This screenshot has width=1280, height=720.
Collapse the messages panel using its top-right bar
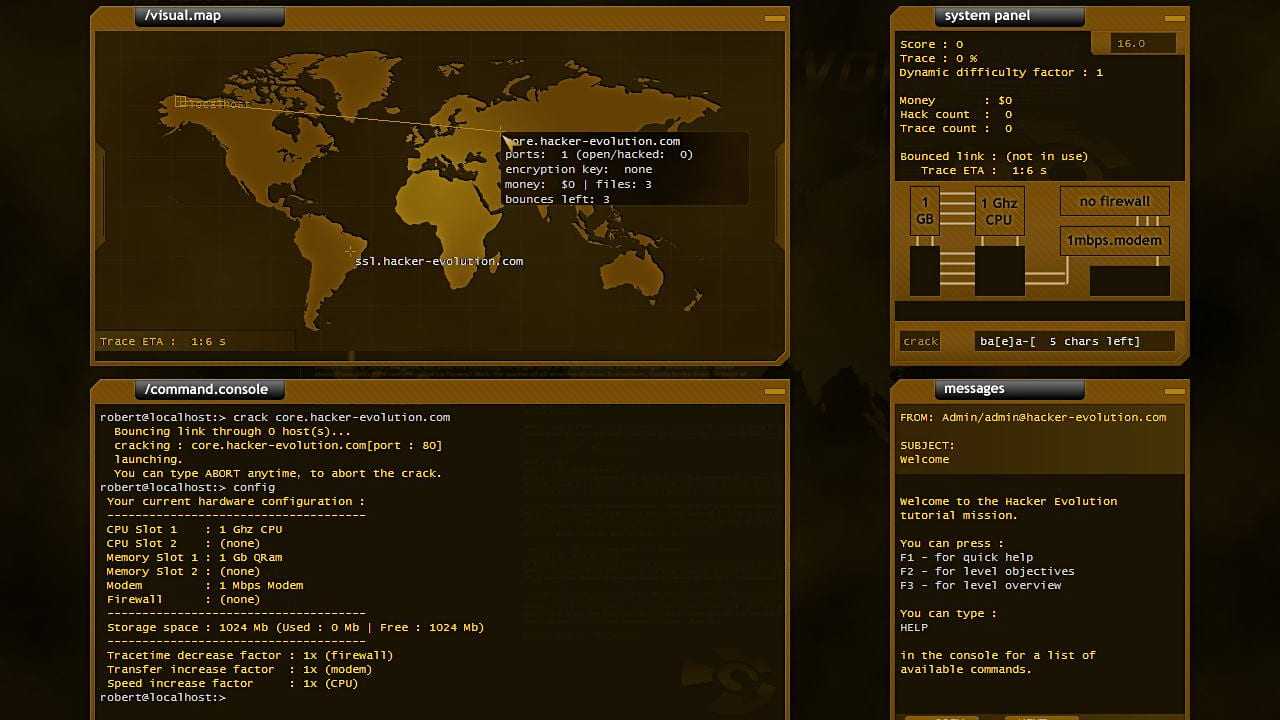point(1175,391)
